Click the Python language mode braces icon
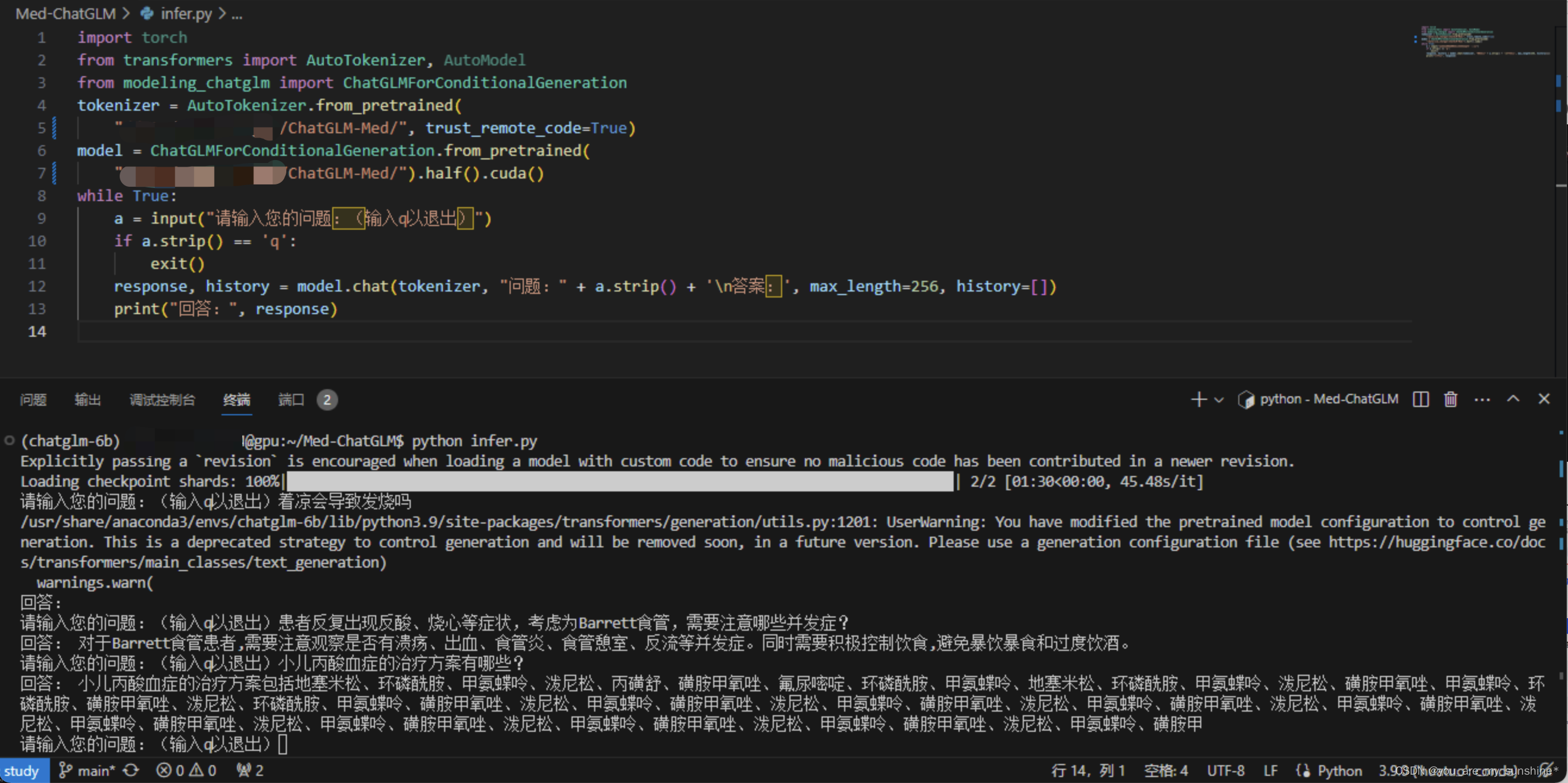The height and width of the screenshot is (783, 1568). click(x=1302, y=771)
